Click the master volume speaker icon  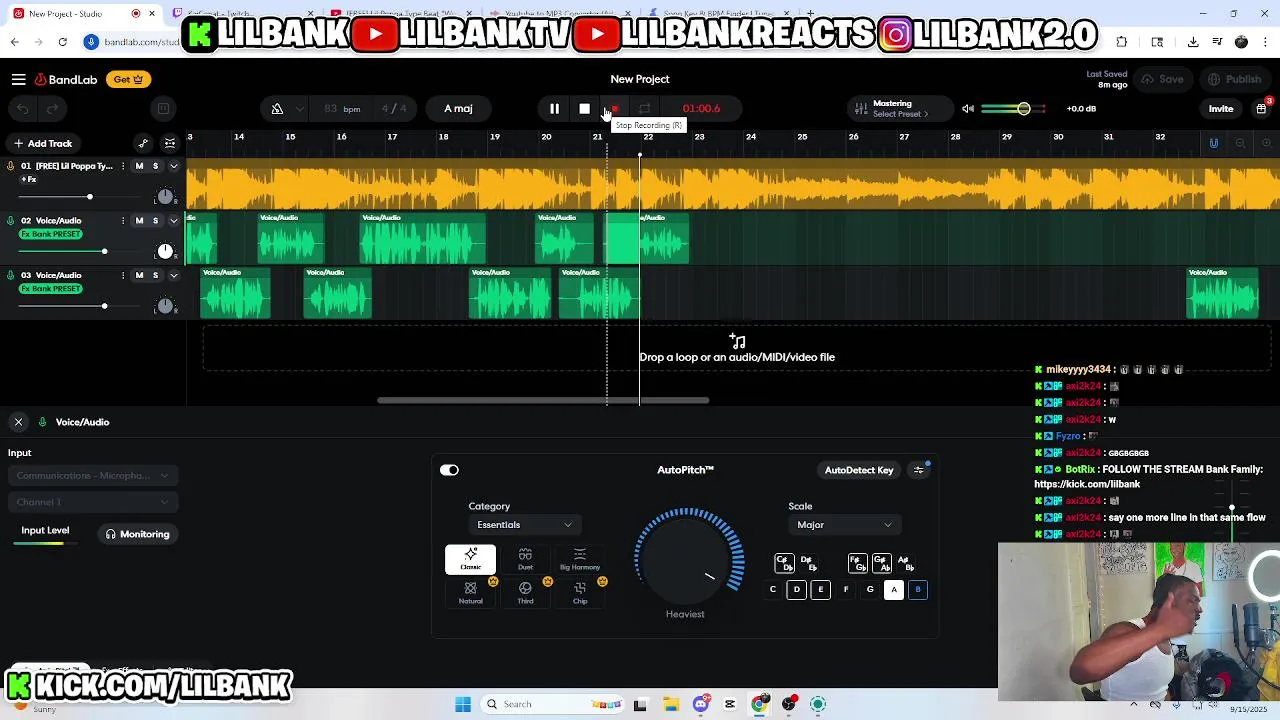pos(968,108)
